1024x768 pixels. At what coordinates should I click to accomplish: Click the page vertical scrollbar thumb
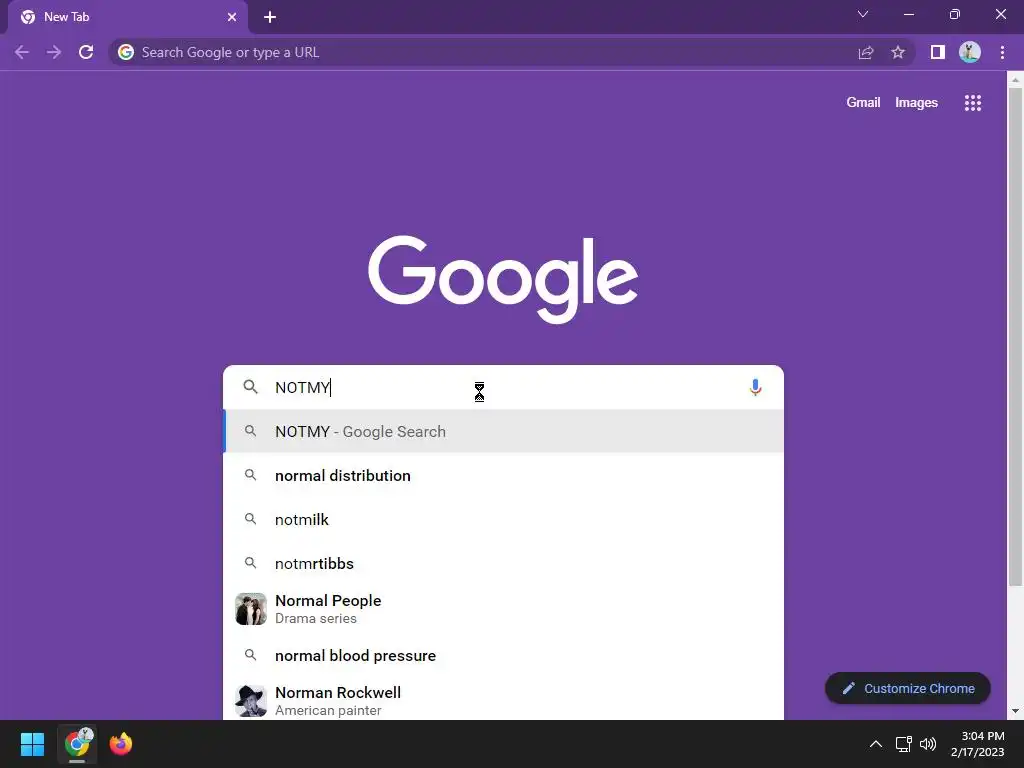[x=1015, y=336]
